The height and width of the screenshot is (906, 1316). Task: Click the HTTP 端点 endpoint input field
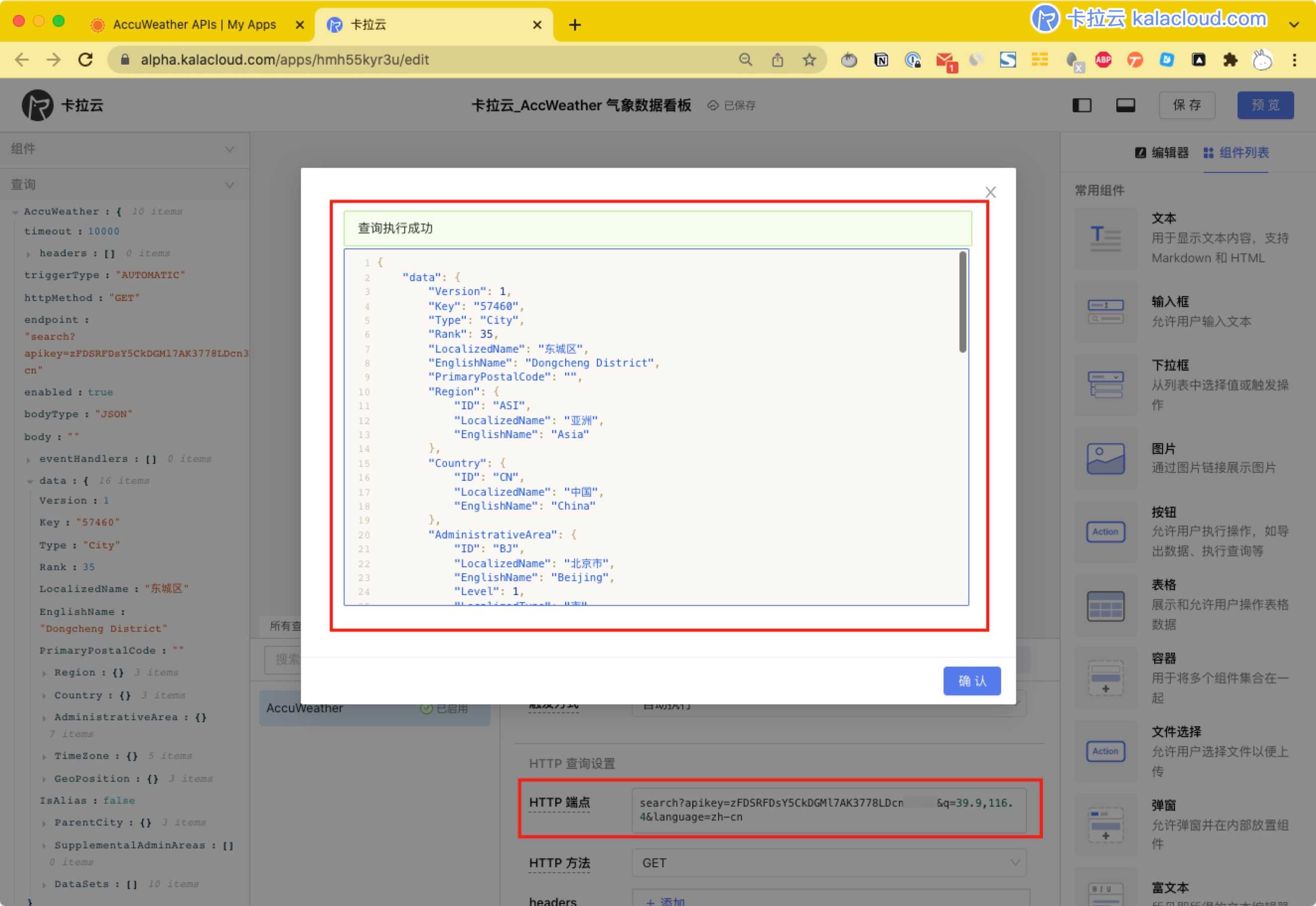[828, 810]
